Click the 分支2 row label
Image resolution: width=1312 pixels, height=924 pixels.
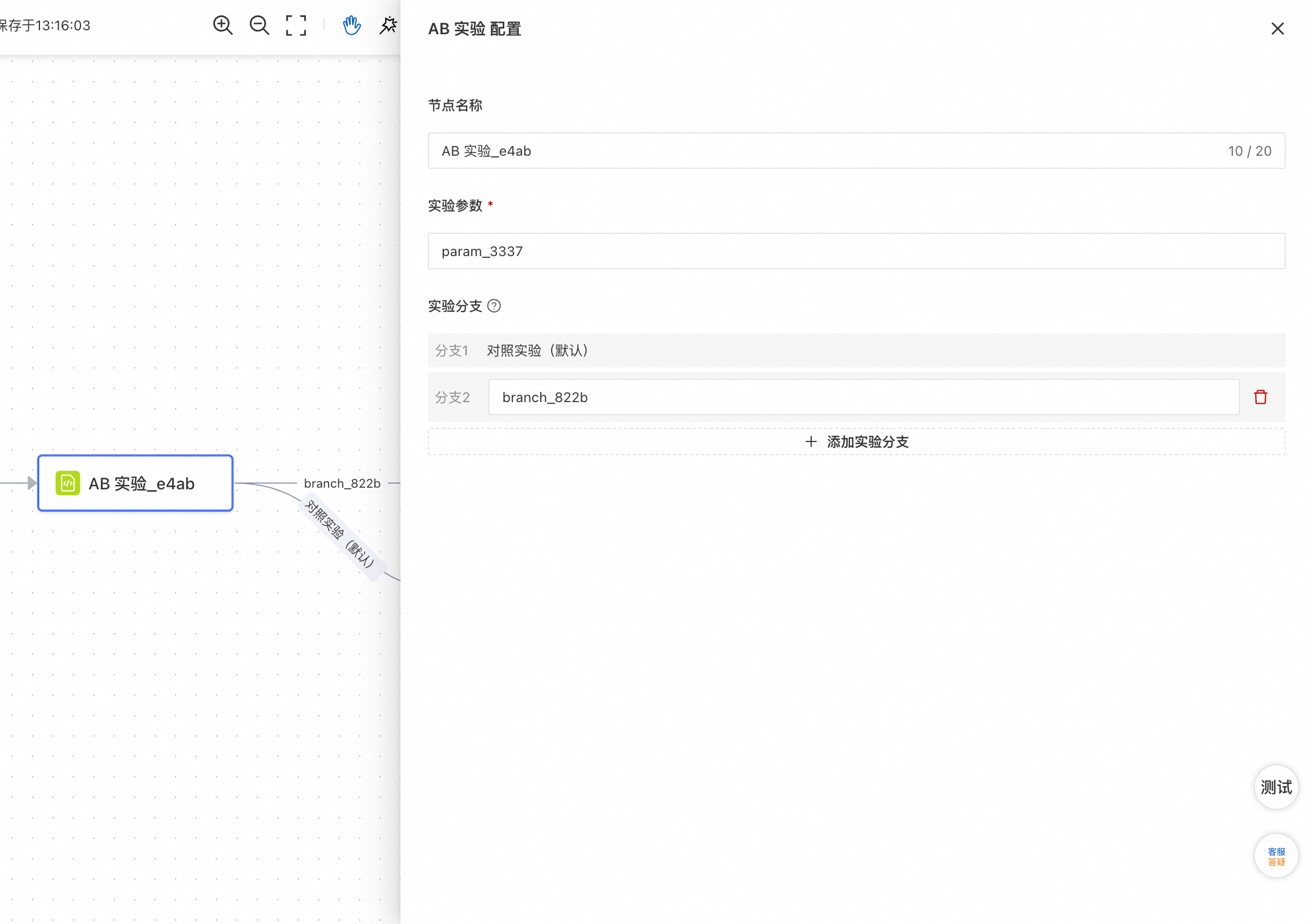(x=452, y=397)
